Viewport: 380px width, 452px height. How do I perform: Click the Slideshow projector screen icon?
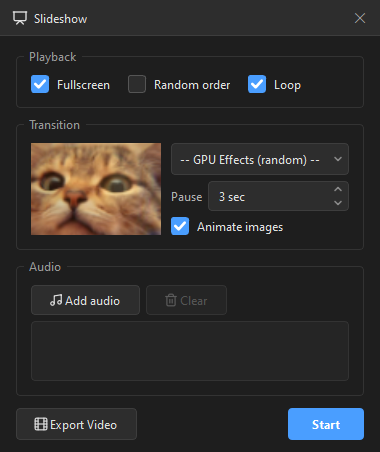point(20,18)
